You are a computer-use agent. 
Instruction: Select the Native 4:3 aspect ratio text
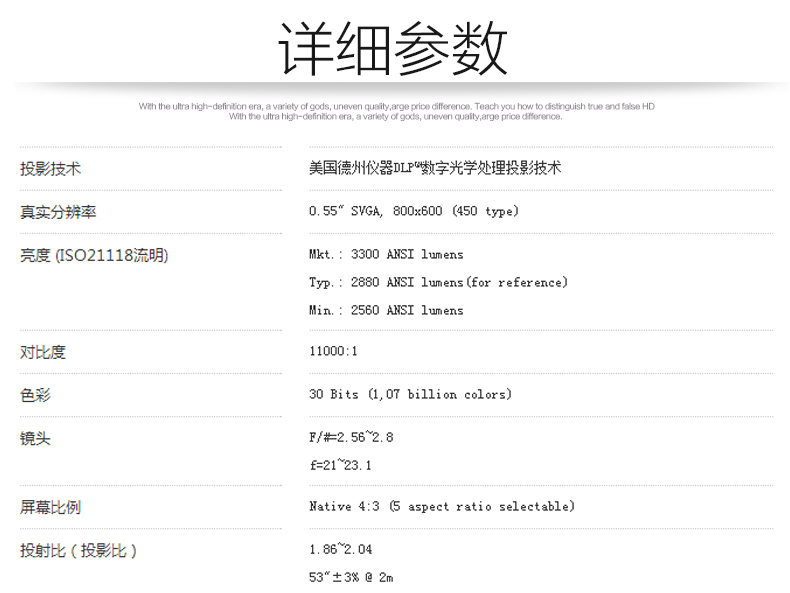coord(441,507)
